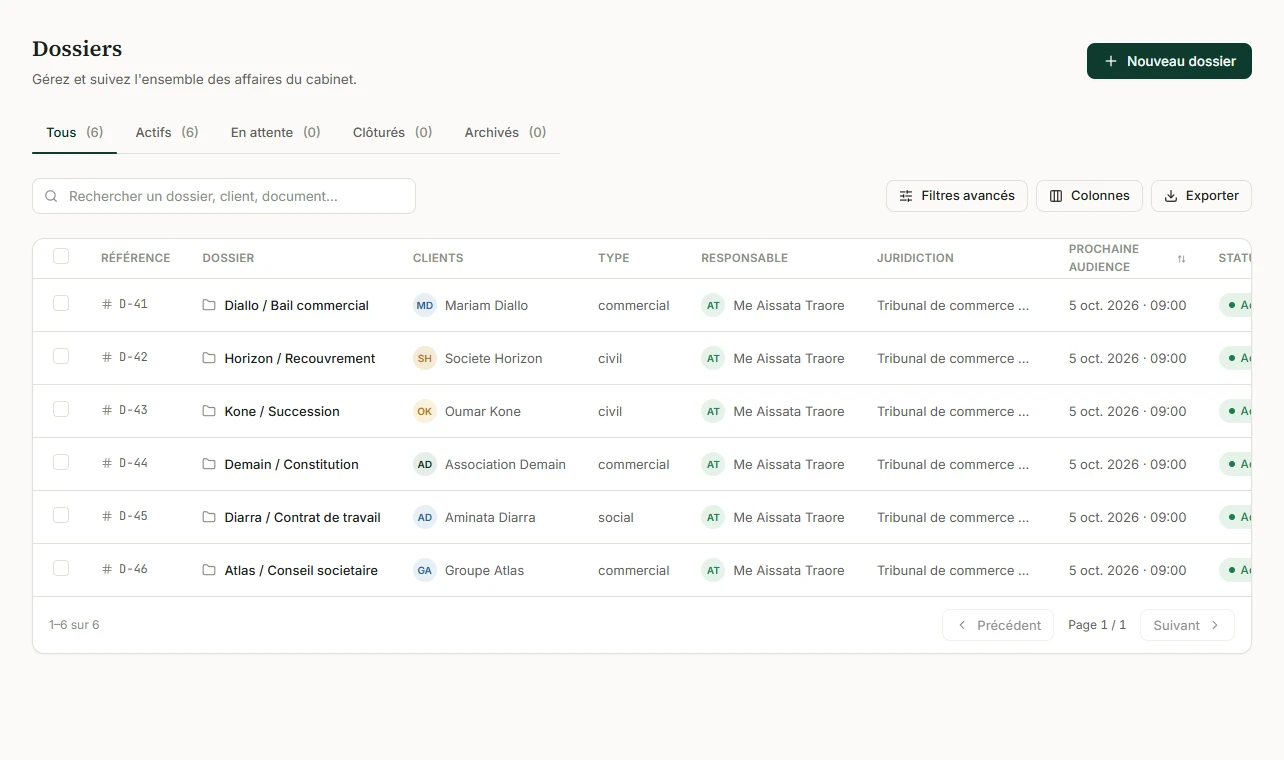Click the AT responsible avatar in the D-42 row
This screenshot has height=760, width=1284.
pos(713,358)
